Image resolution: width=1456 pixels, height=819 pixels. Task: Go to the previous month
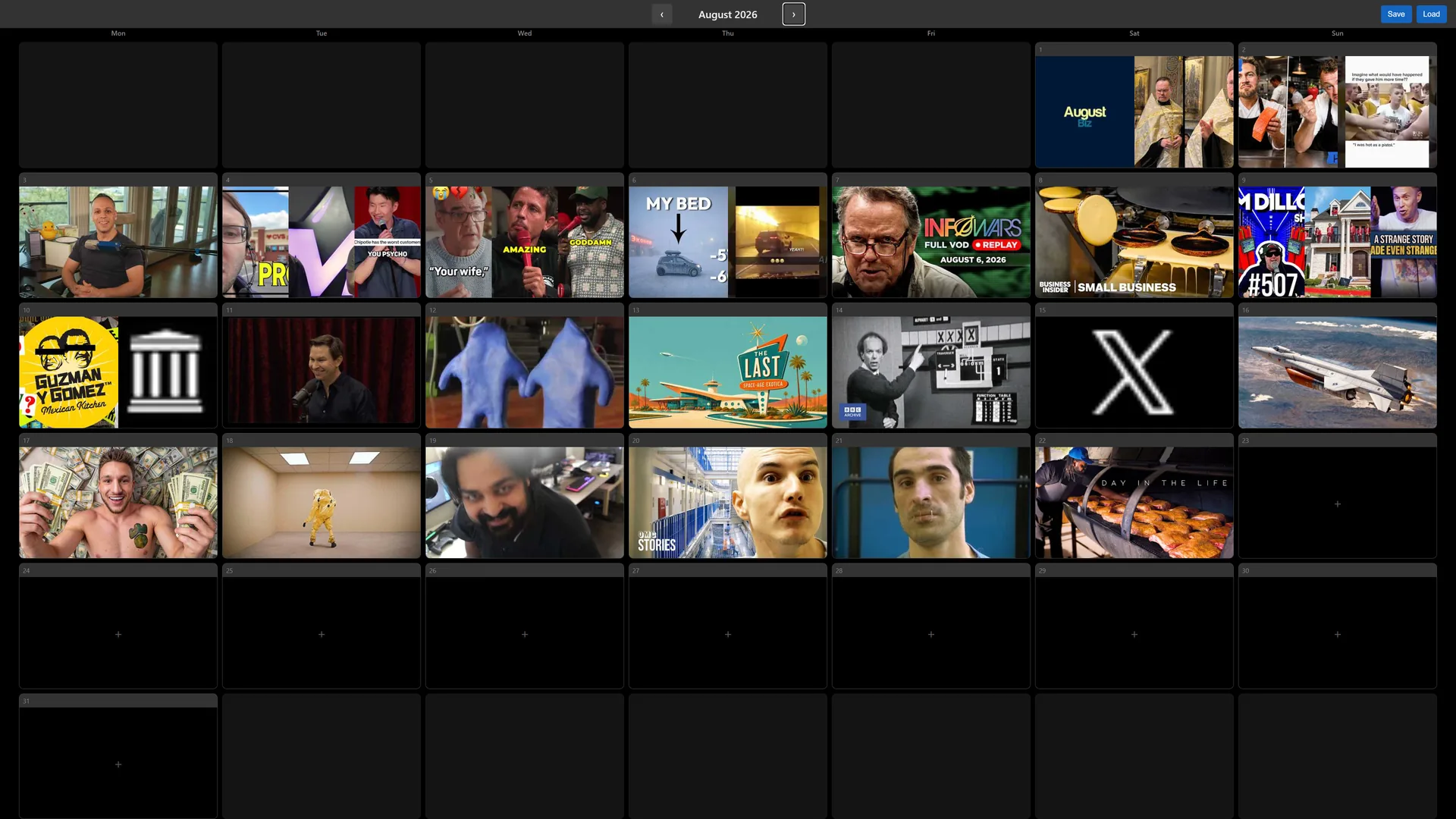[x=661, y=14]
